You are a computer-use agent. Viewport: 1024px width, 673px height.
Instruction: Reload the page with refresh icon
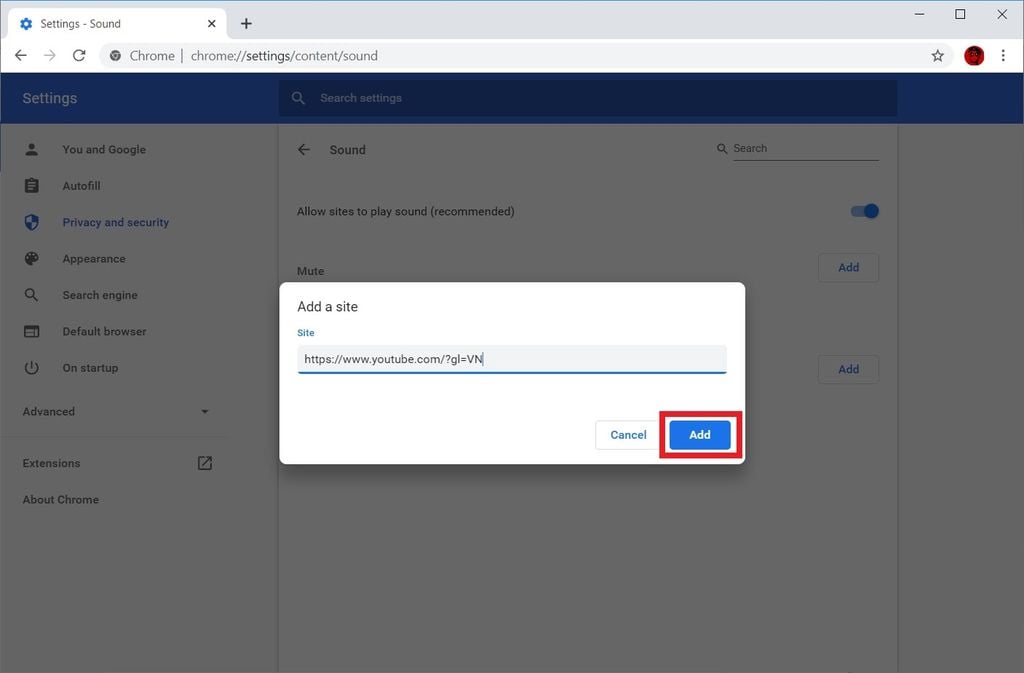[79, 55]
